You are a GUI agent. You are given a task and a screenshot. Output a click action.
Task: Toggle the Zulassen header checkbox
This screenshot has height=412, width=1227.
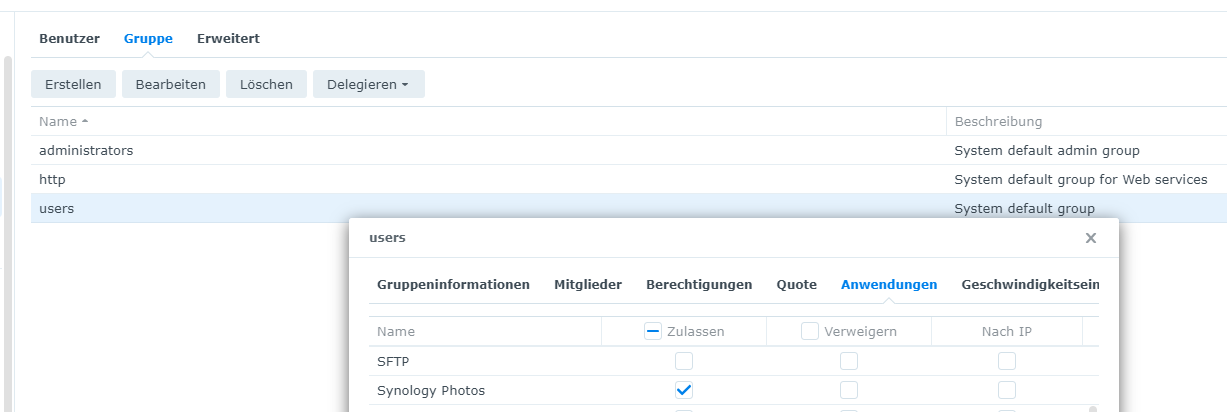tap(653, 331)
